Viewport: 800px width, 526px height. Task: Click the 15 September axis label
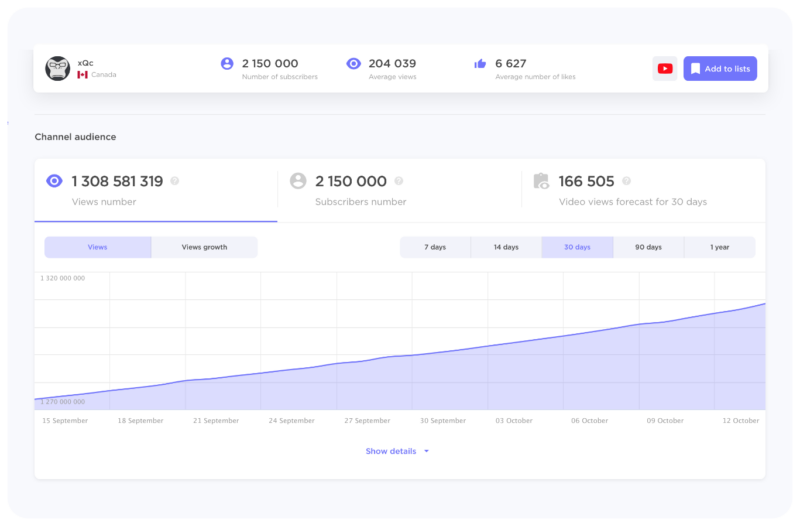(x=65, y=420)
